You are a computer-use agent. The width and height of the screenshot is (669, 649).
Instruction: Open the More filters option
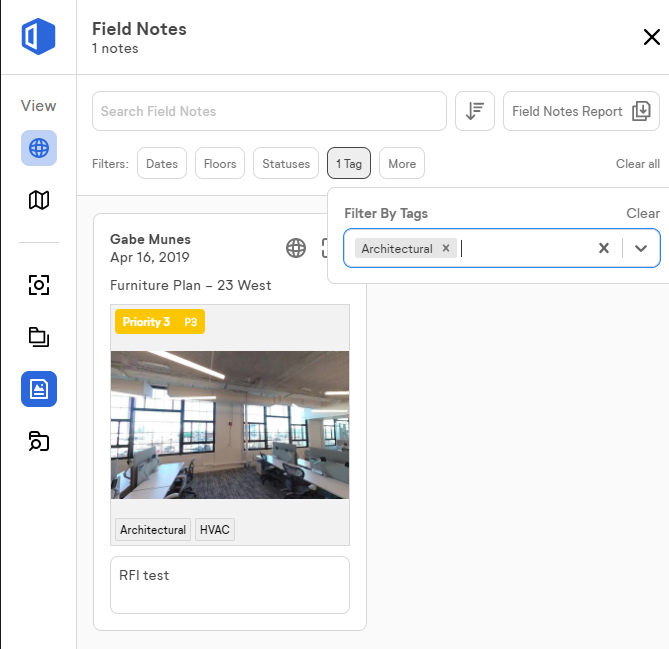pyautogui.click(x=402, y=163)
